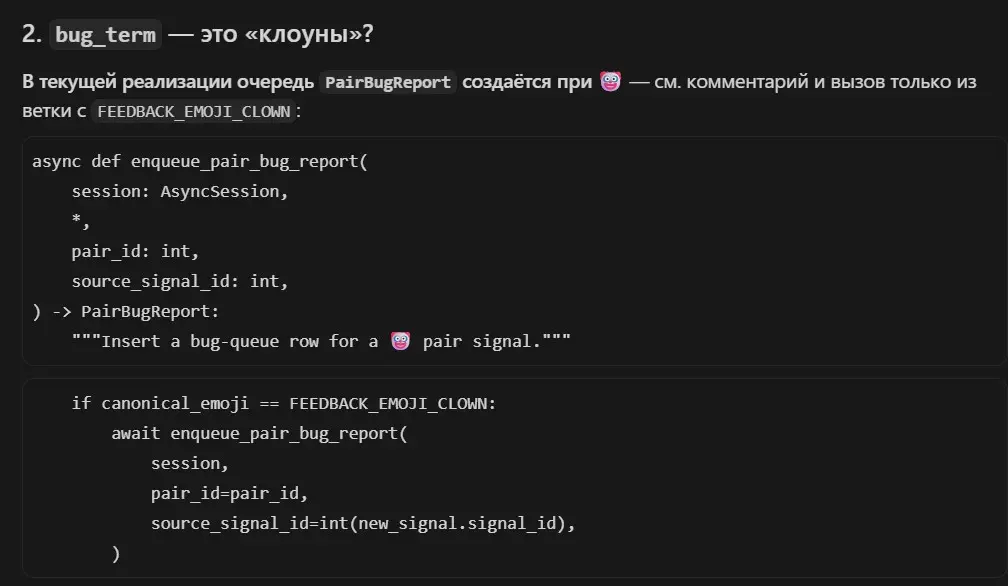Click the source_signal_id: int, parameter line

tap(180, 281)
